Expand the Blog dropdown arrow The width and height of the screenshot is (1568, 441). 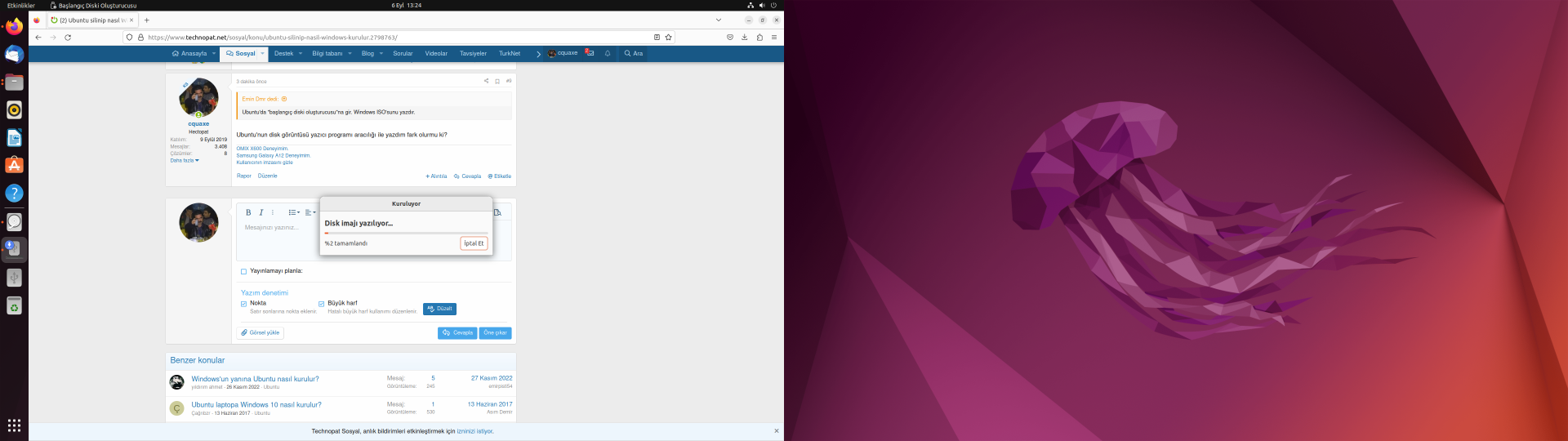tap(381, 53)
